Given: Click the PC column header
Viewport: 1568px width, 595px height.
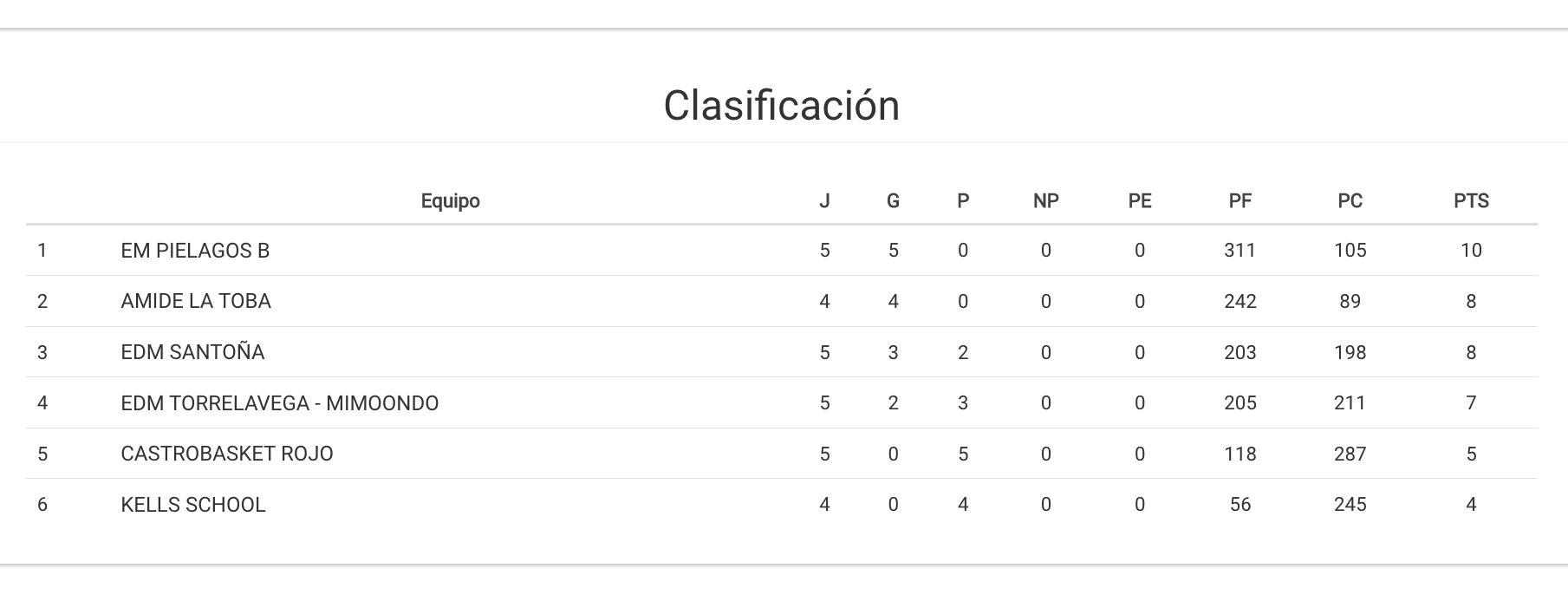Looking at the screenshot, I should tap(1350, 201).
